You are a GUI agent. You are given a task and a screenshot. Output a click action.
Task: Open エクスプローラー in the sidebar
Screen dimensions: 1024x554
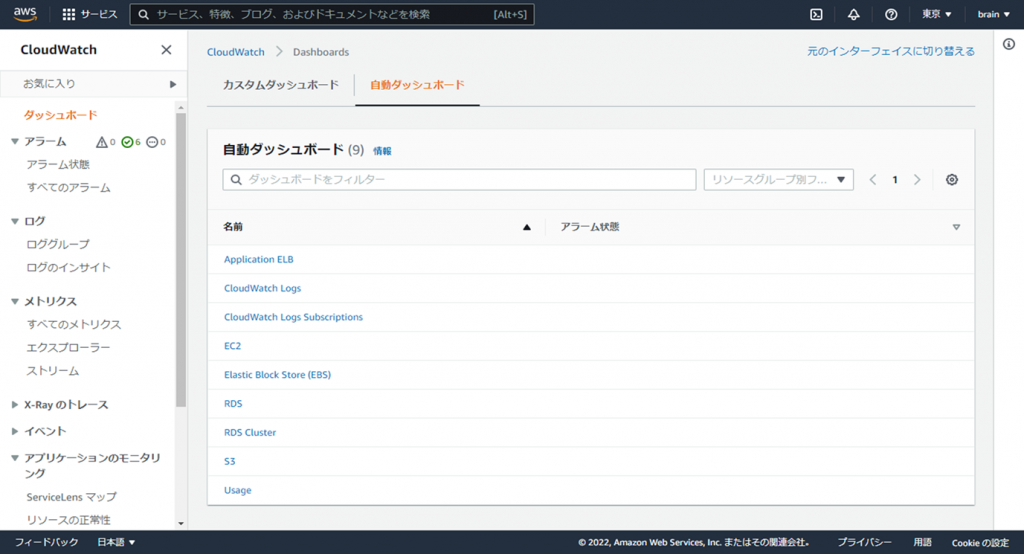[69, 348]
